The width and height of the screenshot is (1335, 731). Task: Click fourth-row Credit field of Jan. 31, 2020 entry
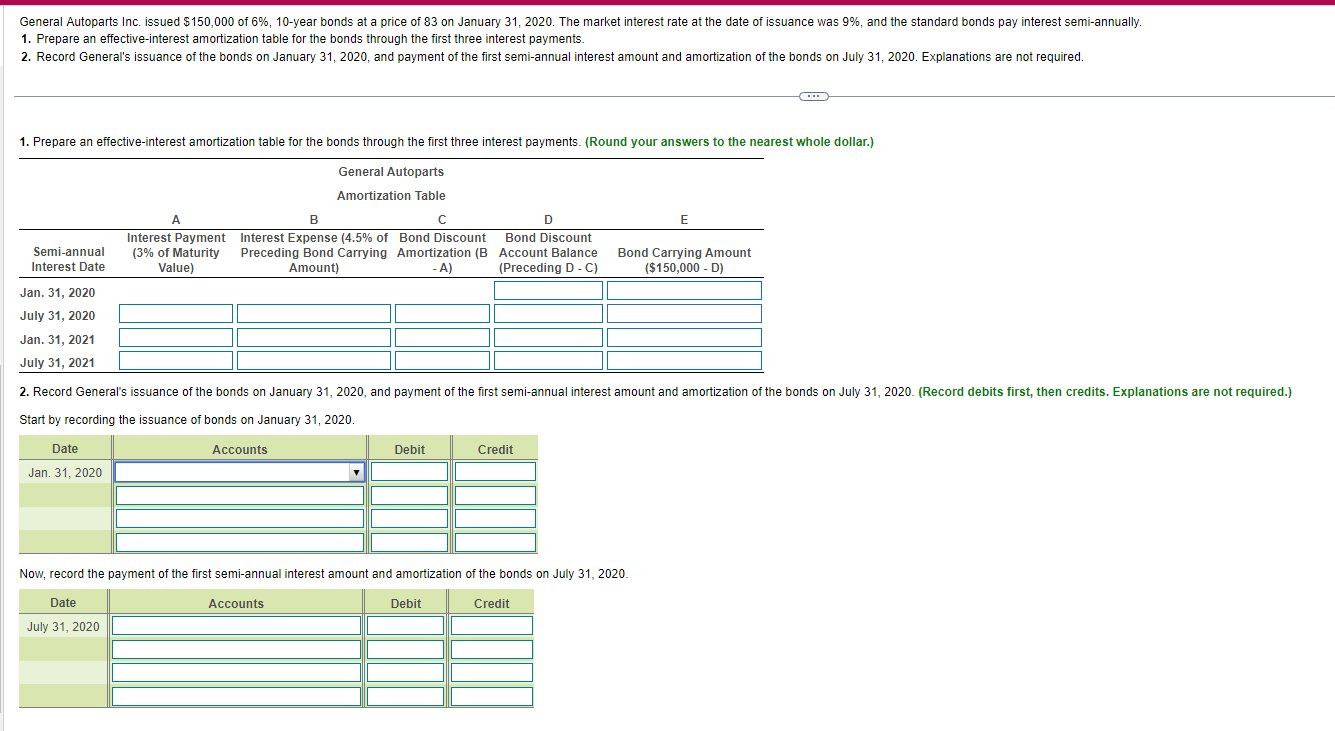tap(495, 542)
